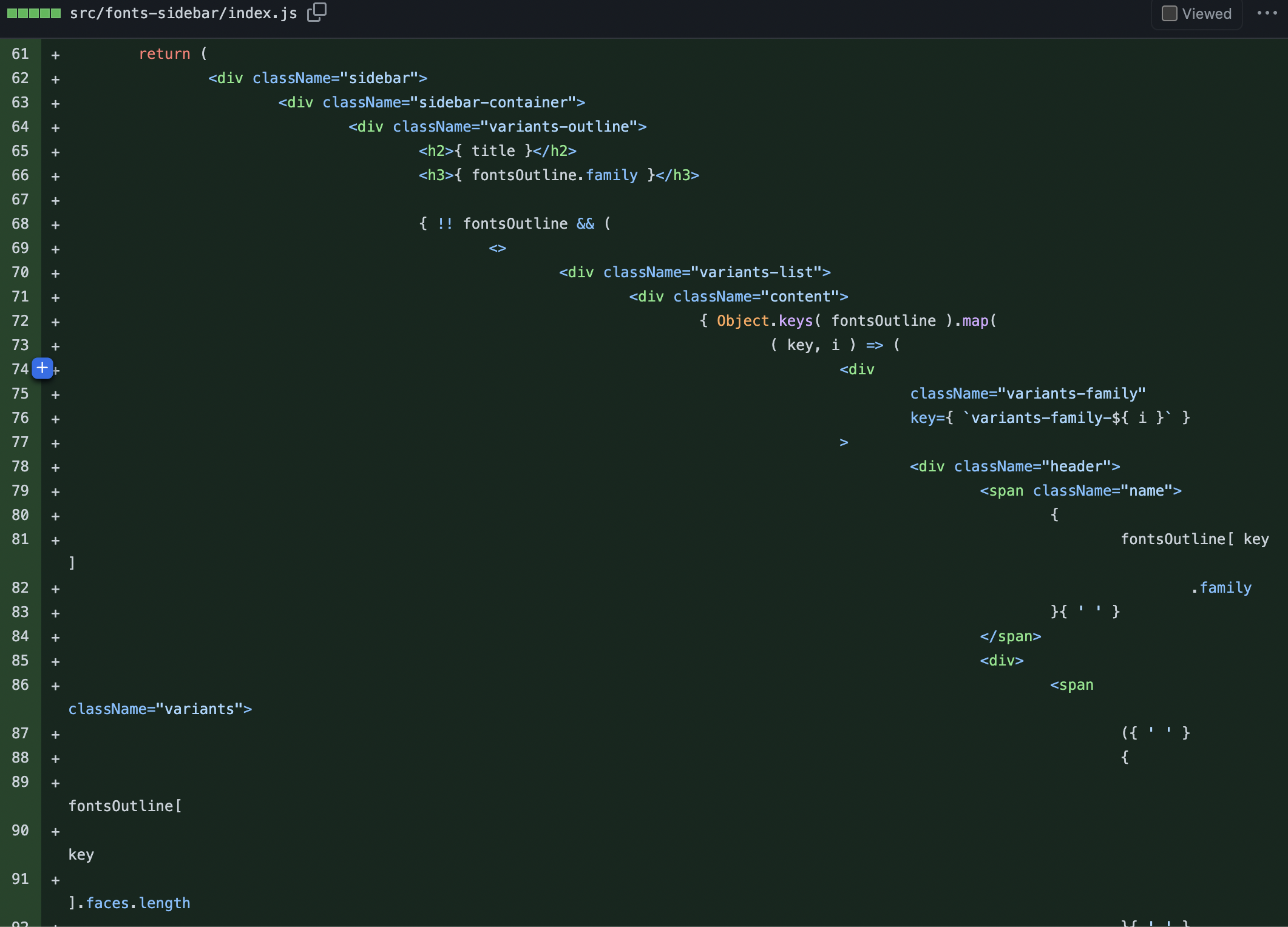The width and height of the screenshot is (1288, 927).
Task: Click the 'return' keyword on line 61
Action: tap(164, 54)
